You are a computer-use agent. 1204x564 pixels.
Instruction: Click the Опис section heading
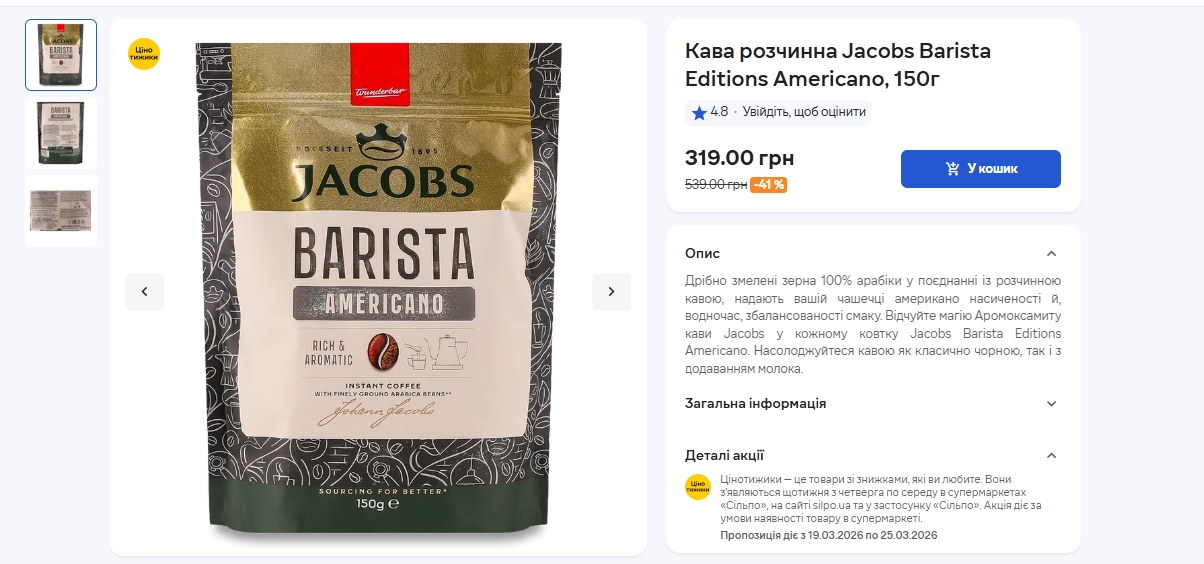(702, 253)
